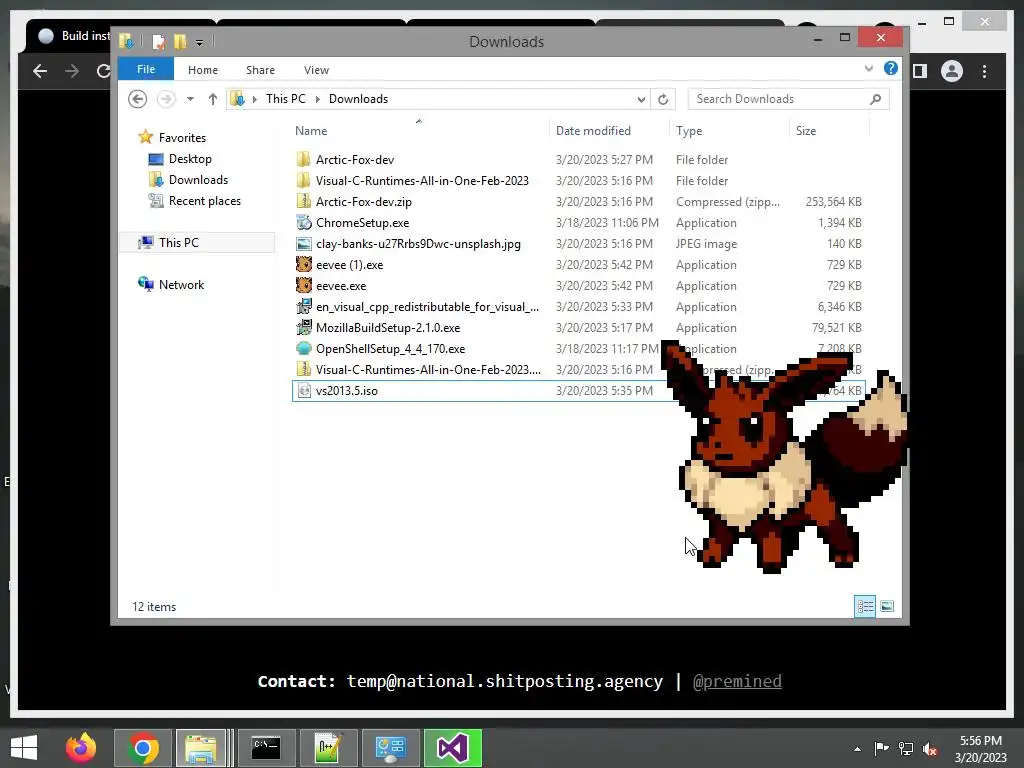This screenshot has height=768, width=1024.
Task: Sort by the Name column header
Action: 311,131
